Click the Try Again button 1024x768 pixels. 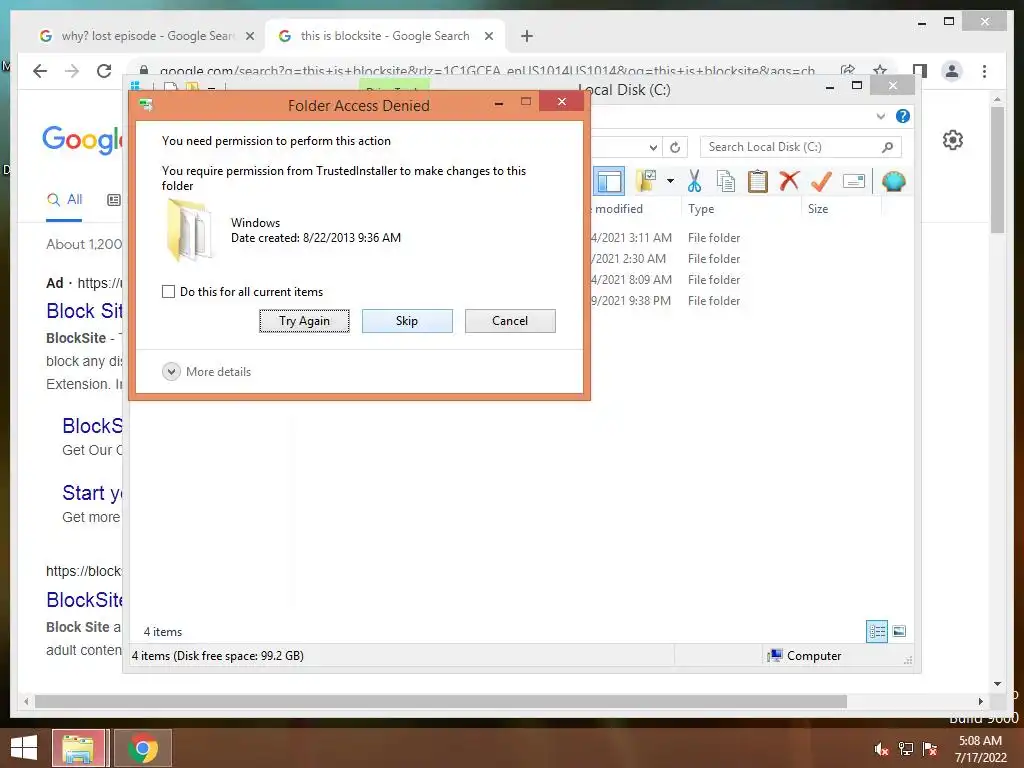pyautogui.click(x=304, y=321)
